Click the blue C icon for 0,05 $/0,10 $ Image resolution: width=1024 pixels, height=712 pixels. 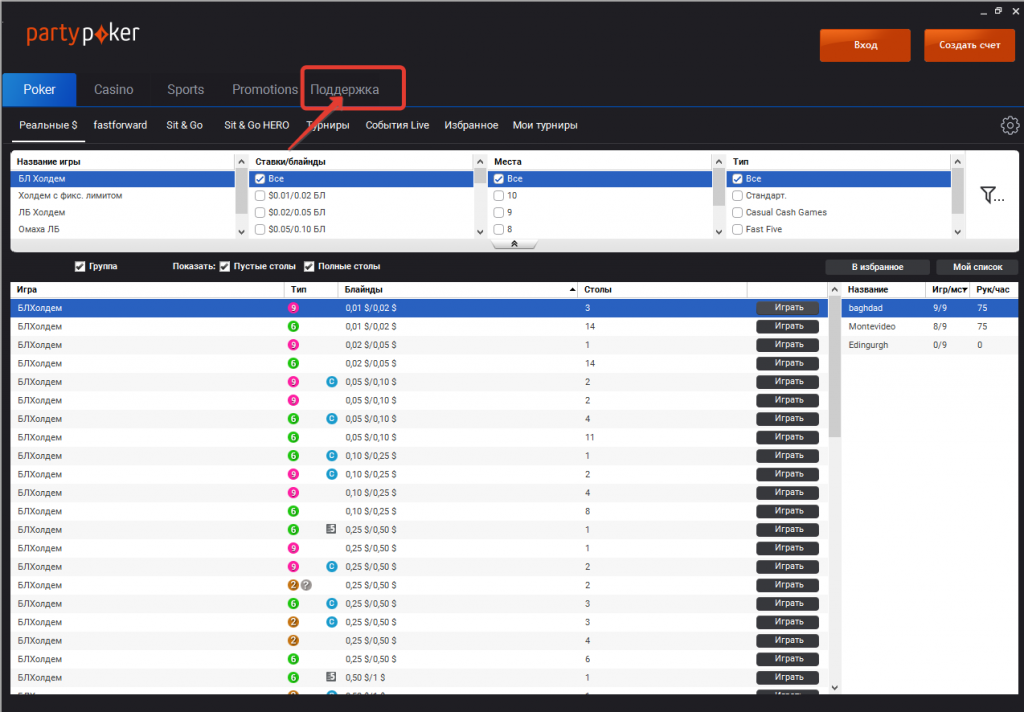331,382
